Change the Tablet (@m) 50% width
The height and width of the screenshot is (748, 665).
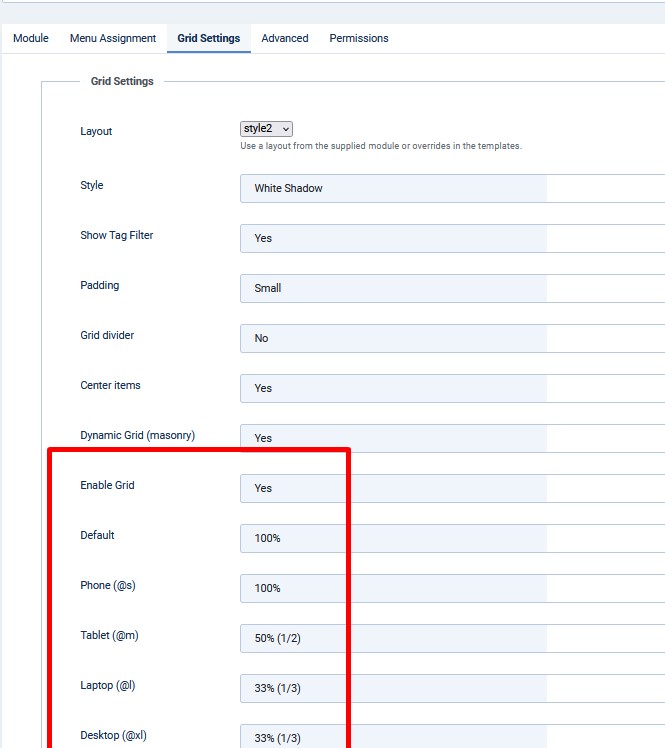452,639
